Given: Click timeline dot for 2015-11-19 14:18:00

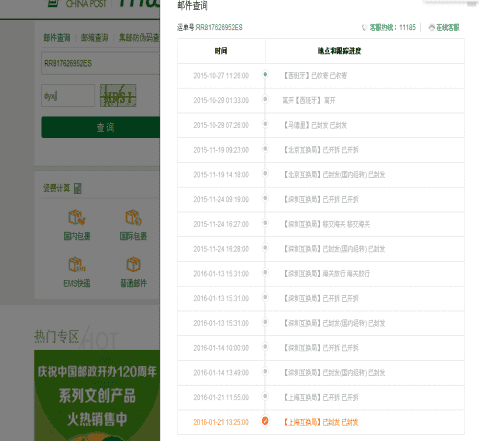Looking at the screenshot, I should tap(265, 173).
